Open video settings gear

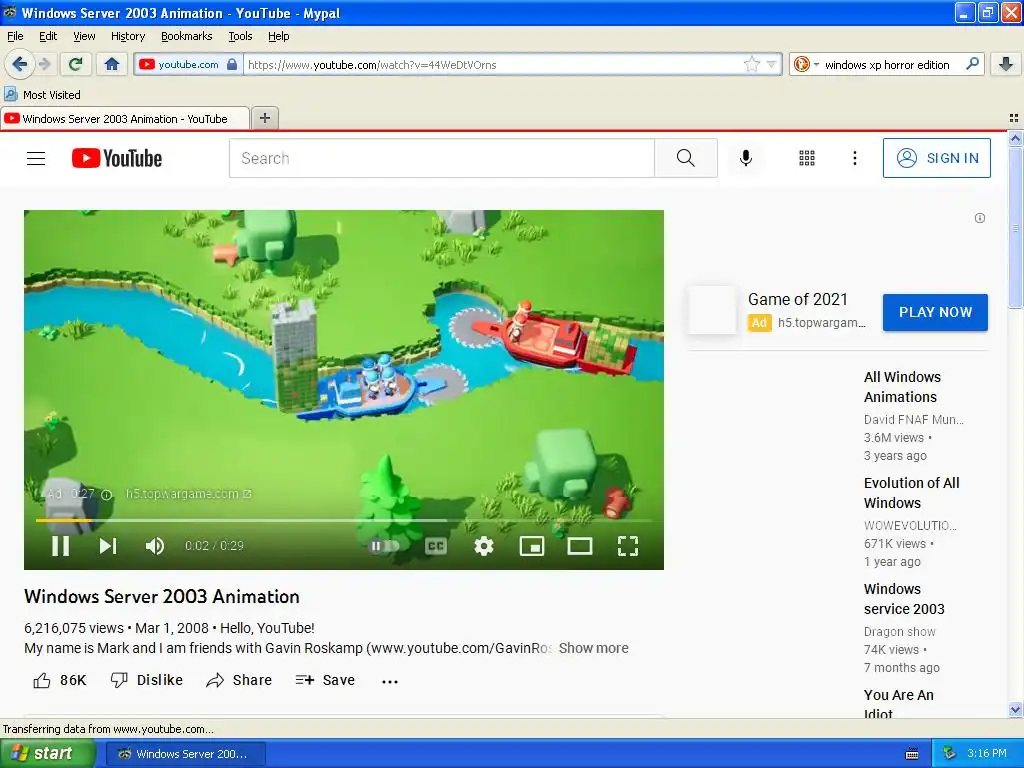483,545
